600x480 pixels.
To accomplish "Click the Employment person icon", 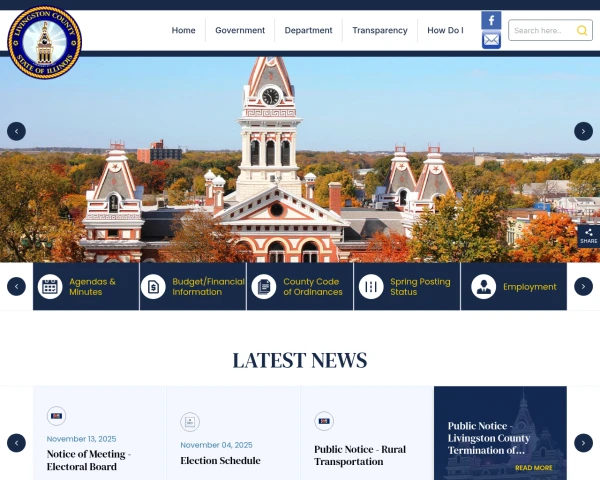I will point(483,287).
